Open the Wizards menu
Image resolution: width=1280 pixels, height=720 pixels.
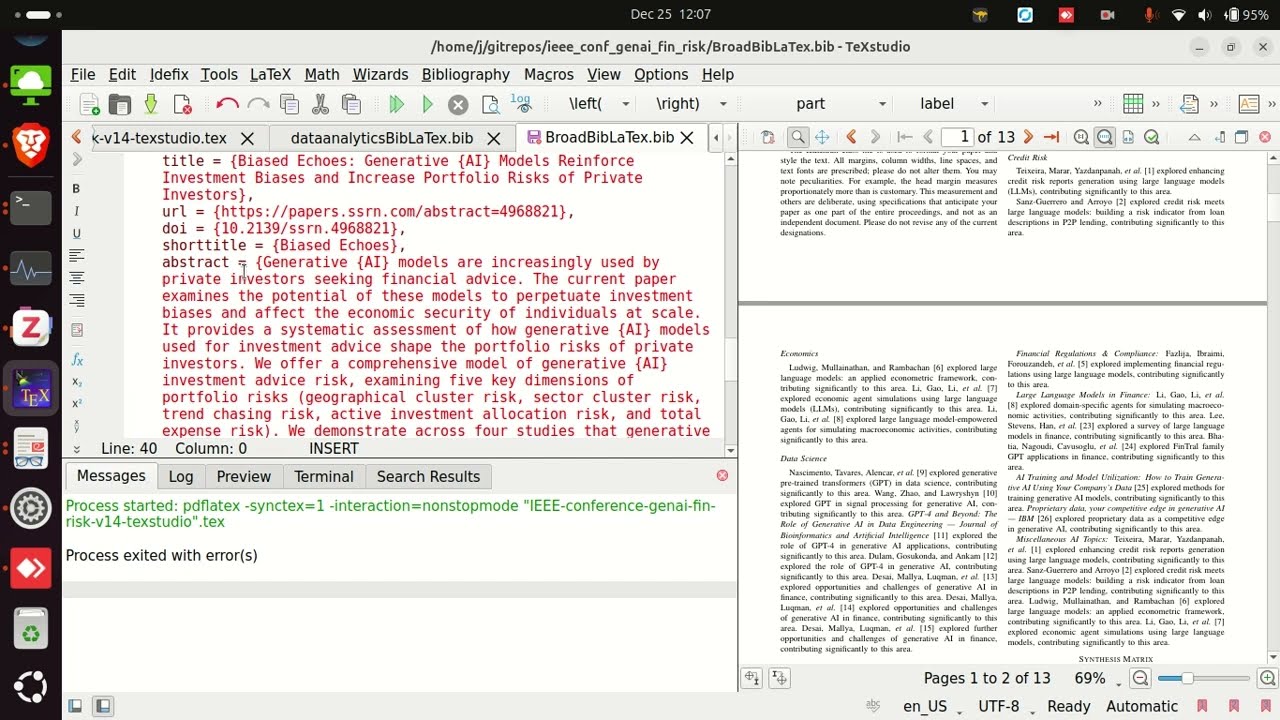pyautogui.click(x=380, y=74)
